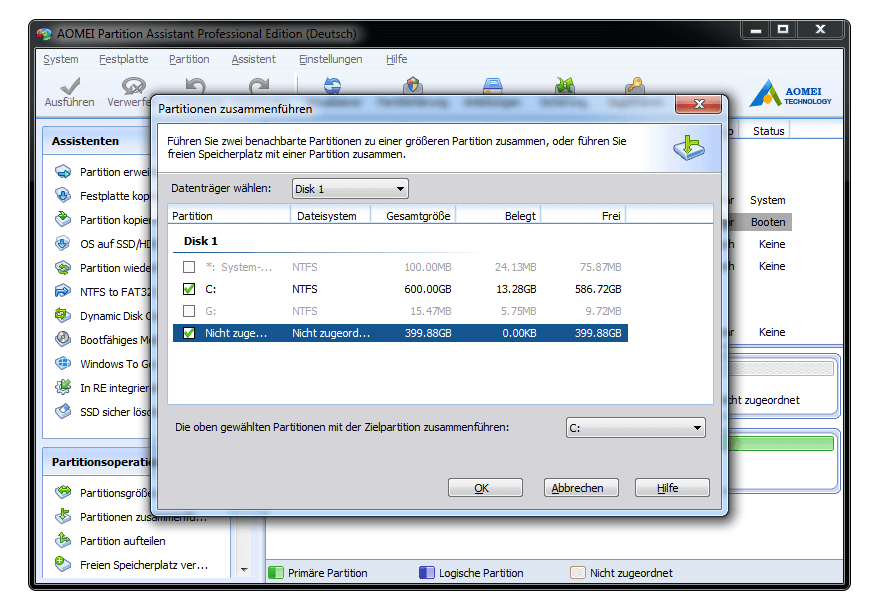Click the Freien Speicherplatz verteilen icon
This screenshot has width=878, height=609.
pyautogui.click(x=63, y=564)
